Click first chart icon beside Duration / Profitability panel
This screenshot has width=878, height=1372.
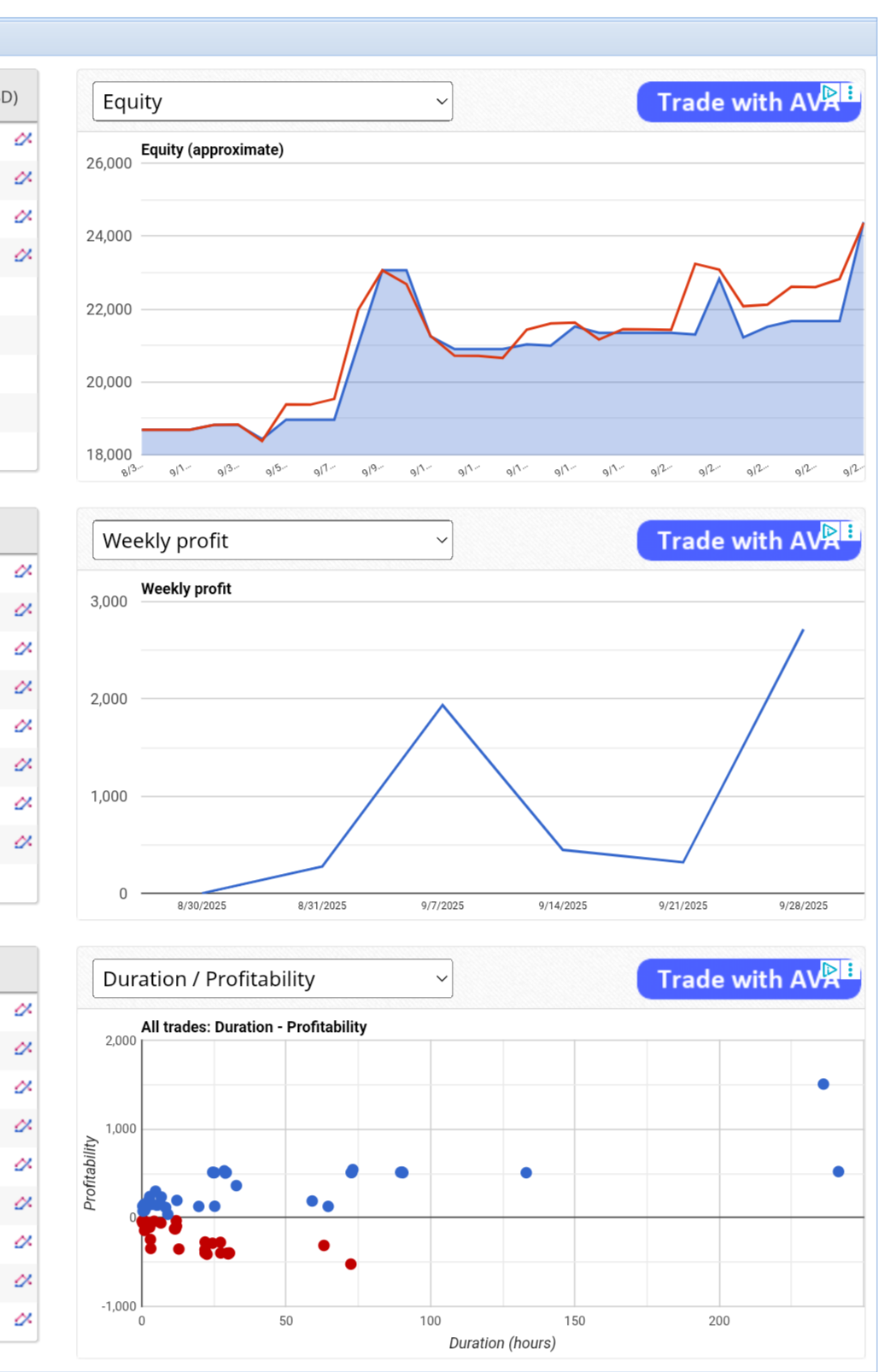pos(23,1009)
